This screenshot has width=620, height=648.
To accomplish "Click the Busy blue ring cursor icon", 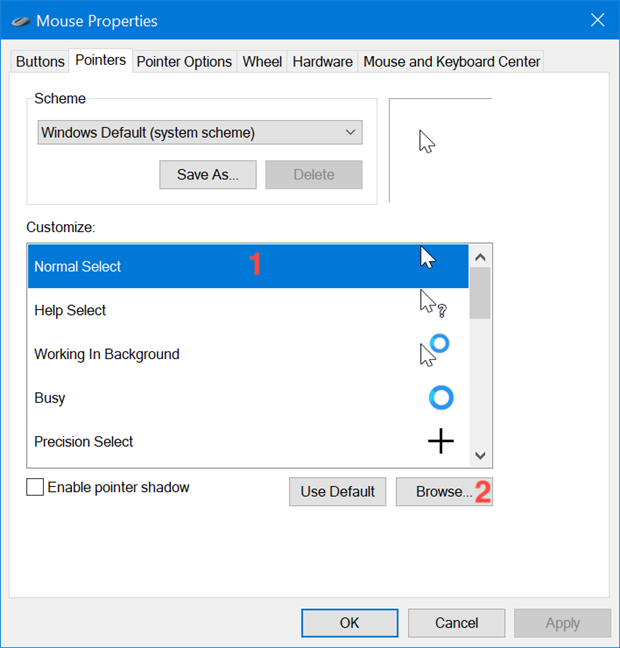I will point(441,398).
